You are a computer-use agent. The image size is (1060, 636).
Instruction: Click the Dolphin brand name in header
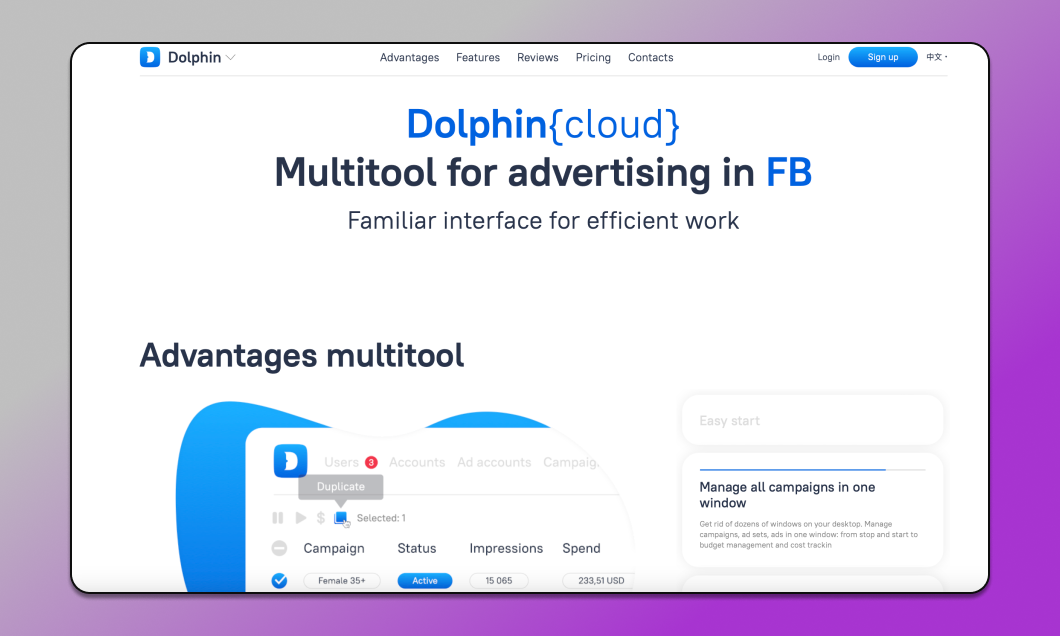[x=195, y=57]
